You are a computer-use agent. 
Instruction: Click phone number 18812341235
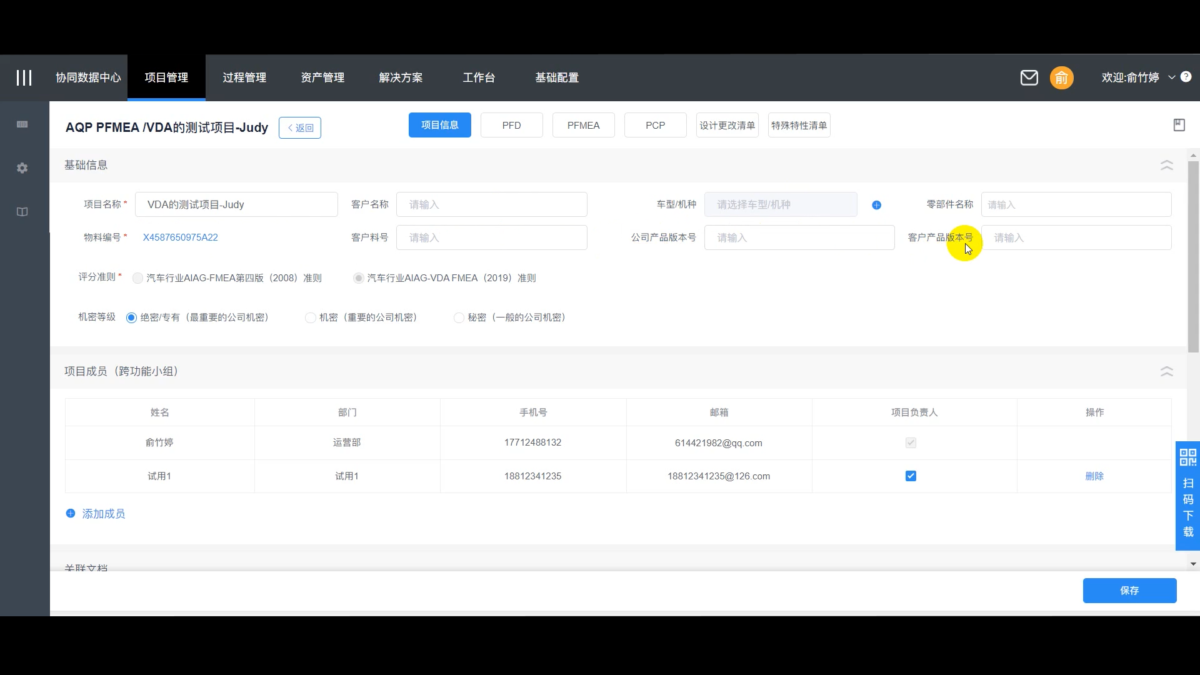533,476
